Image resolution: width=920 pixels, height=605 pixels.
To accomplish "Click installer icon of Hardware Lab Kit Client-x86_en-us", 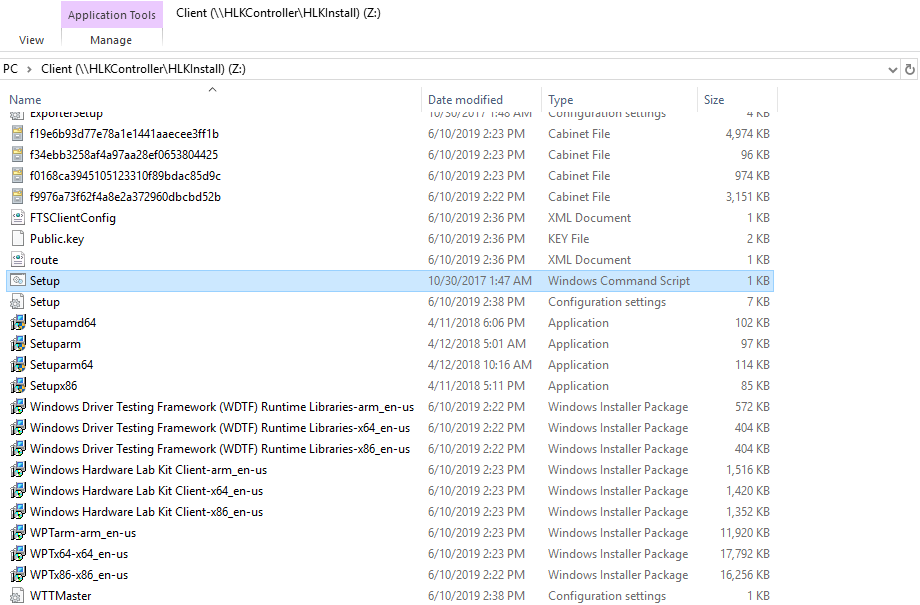I will point(18,512).
